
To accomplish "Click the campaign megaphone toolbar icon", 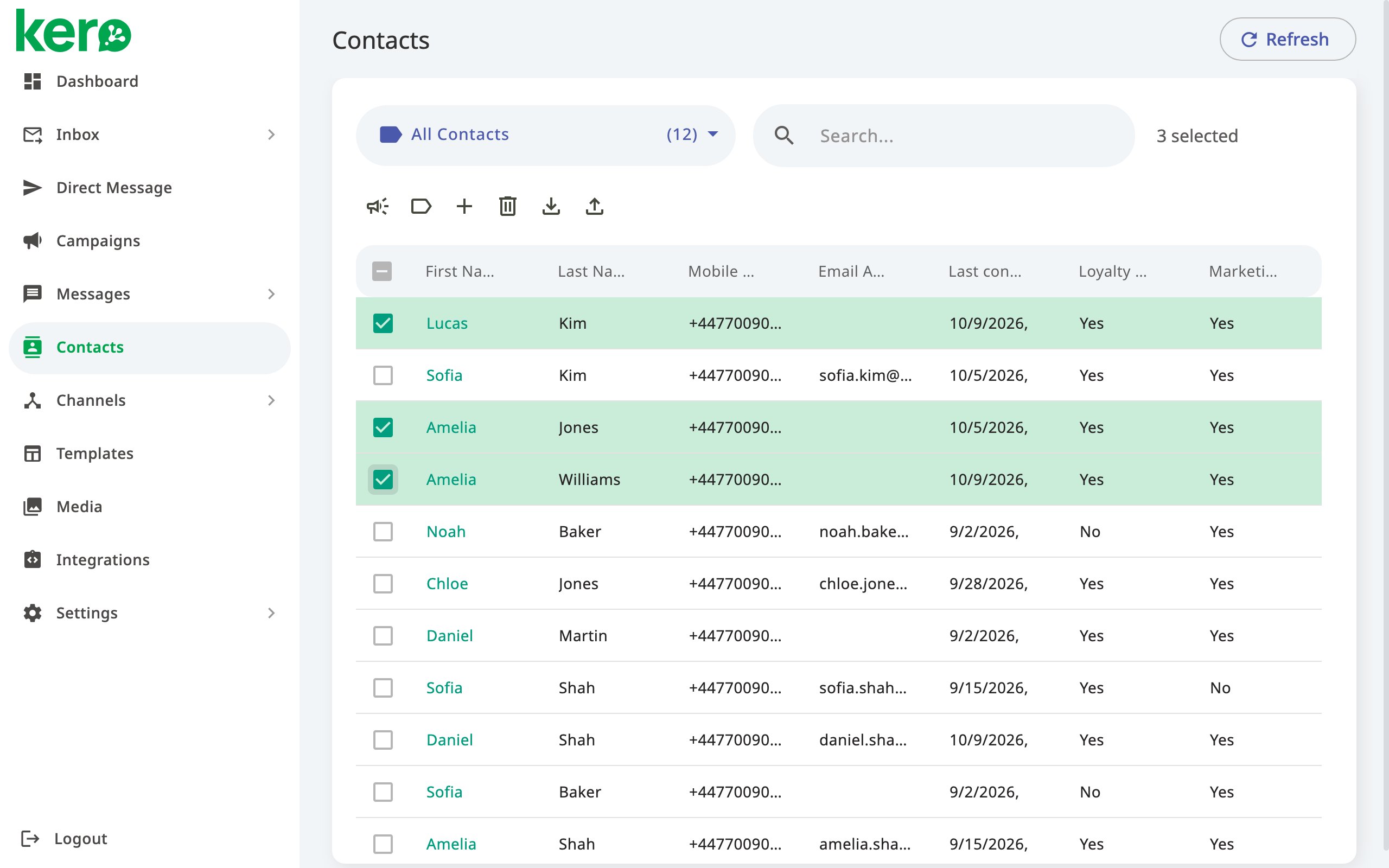I will (378, 206).
